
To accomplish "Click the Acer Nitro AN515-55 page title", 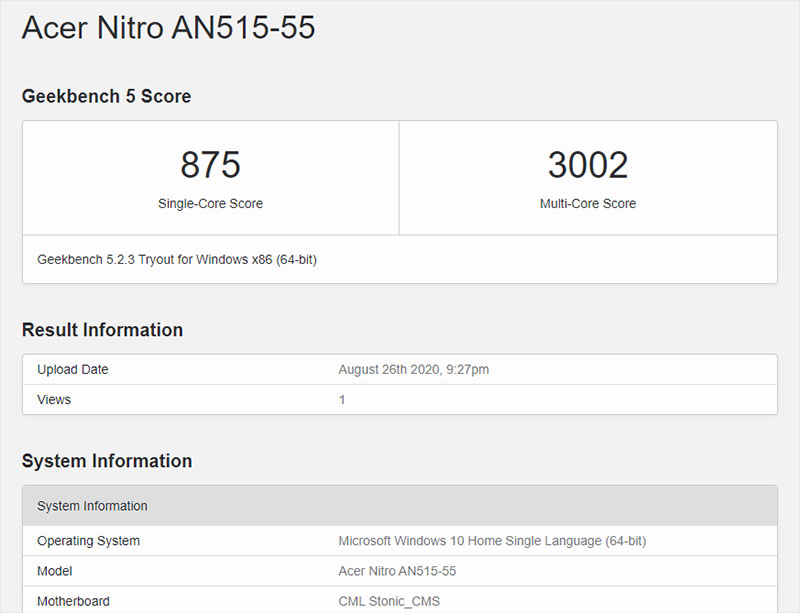I will [168, 27].
